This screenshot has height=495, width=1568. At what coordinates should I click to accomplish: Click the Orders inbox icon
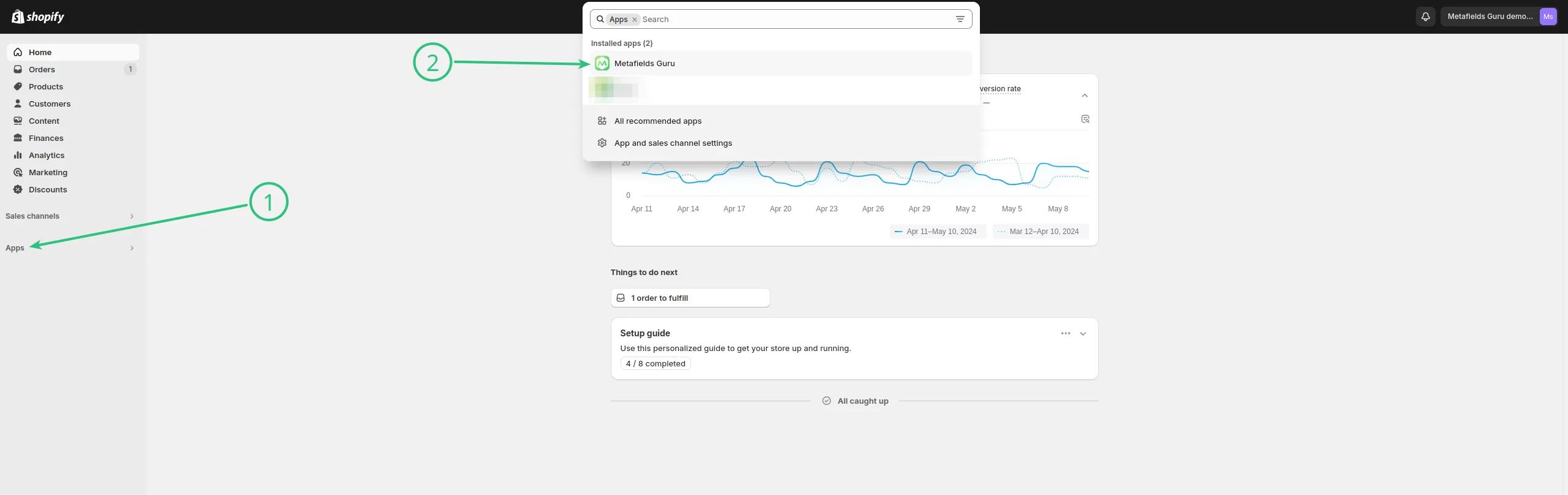point(18,69)
